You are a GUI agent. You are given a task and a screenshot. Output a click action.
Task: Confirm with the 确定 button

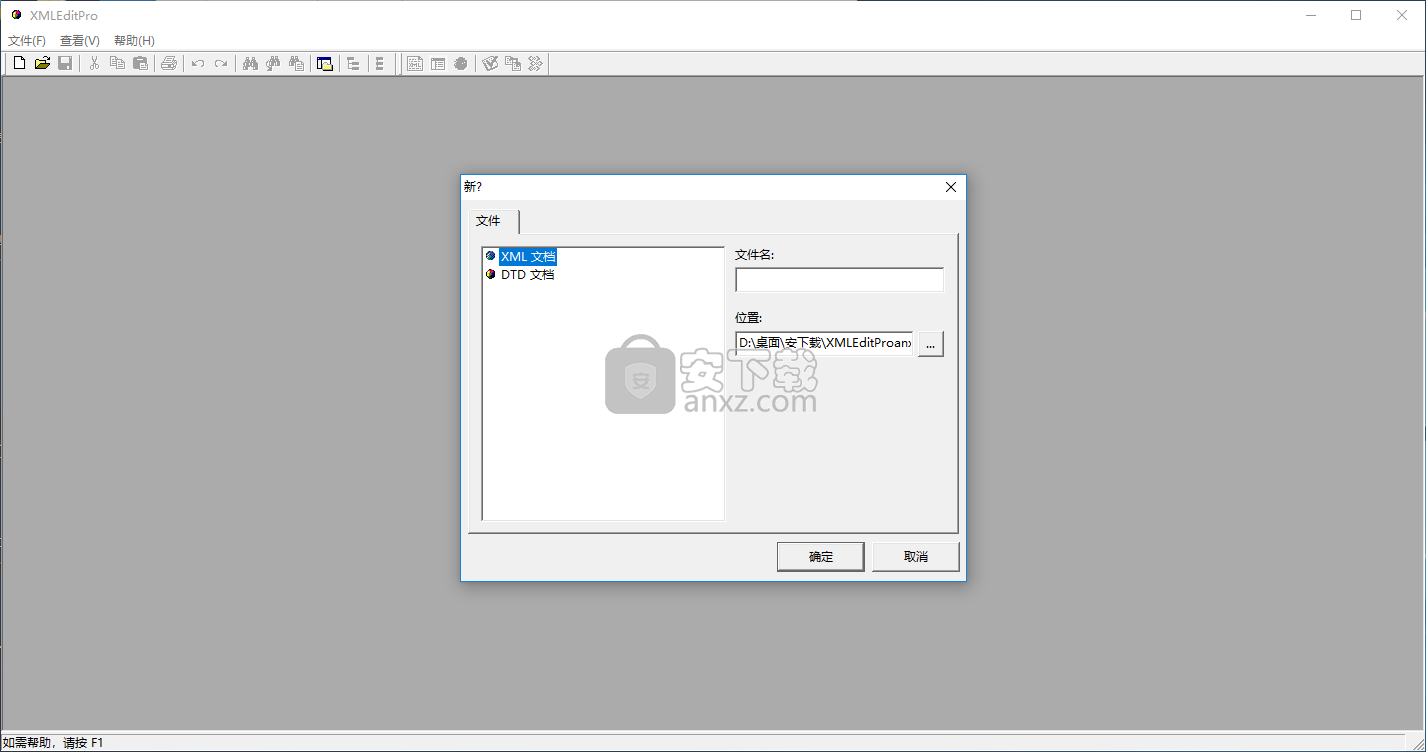(820, 557)
